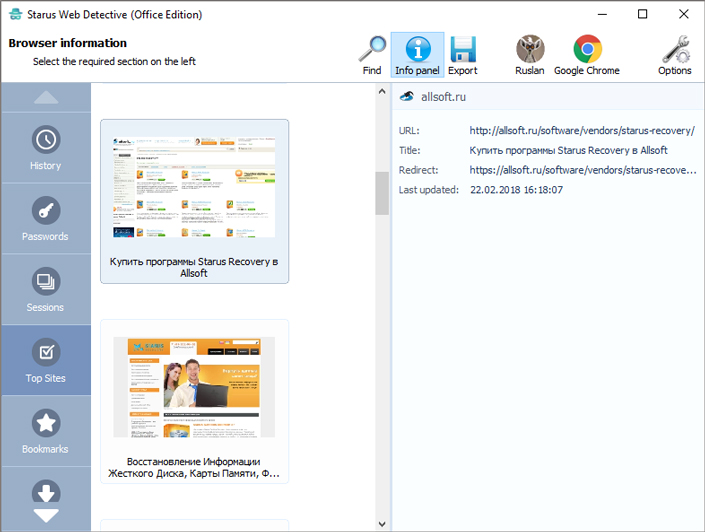
Task: Open the Bookmarks section
Action: [46, 431]
